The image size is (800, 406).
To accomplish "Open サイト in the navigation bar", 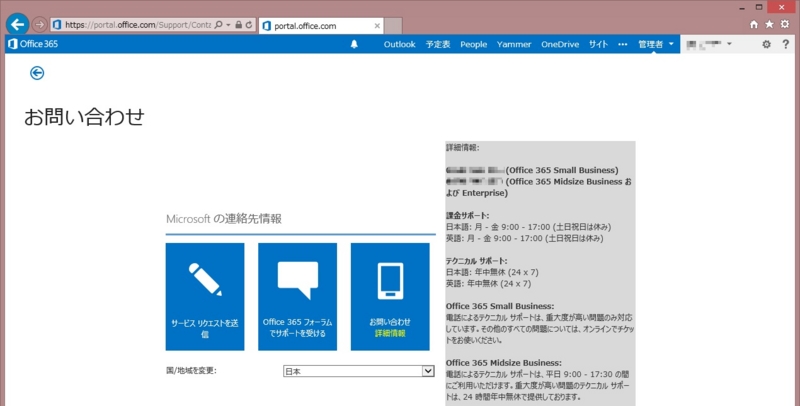I will (x=598, y=44).
